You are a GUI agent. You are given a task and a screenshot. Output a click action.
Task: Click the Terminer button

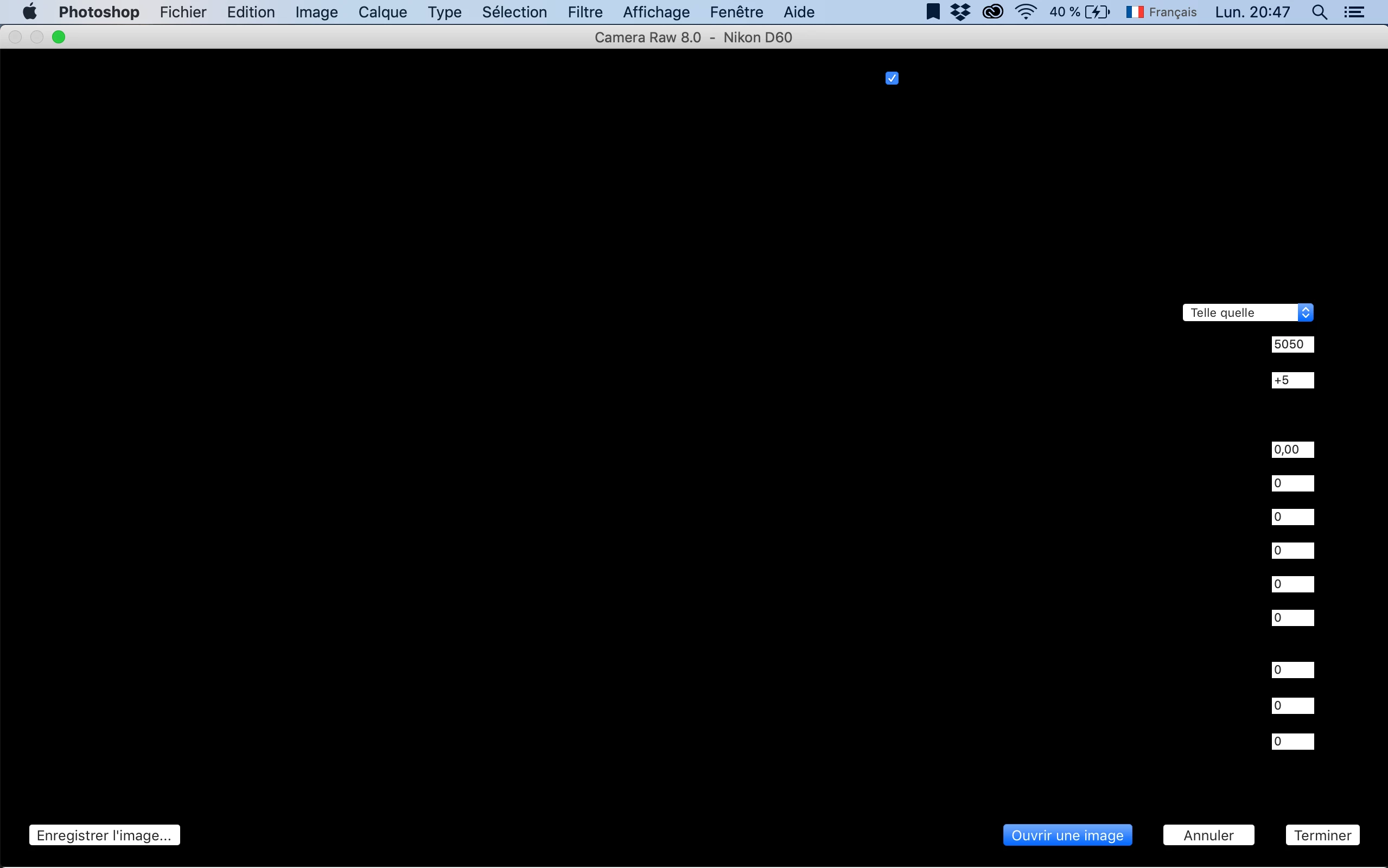click(1322, 835)
